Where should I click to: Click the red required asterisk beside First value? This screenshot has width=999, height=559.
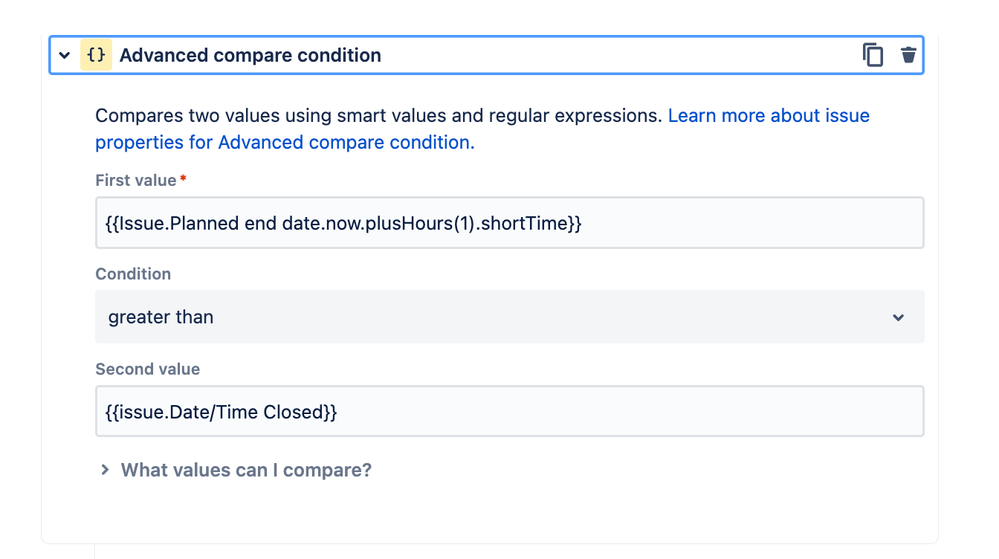[x=183, y=178]
